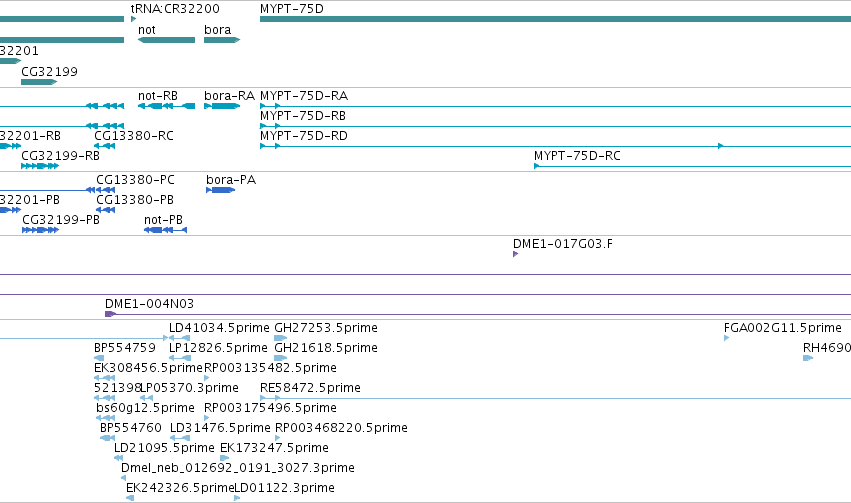Select the EK242326.5prime EST label
Screen dimensions: 851x503
(x=180, y=488)
